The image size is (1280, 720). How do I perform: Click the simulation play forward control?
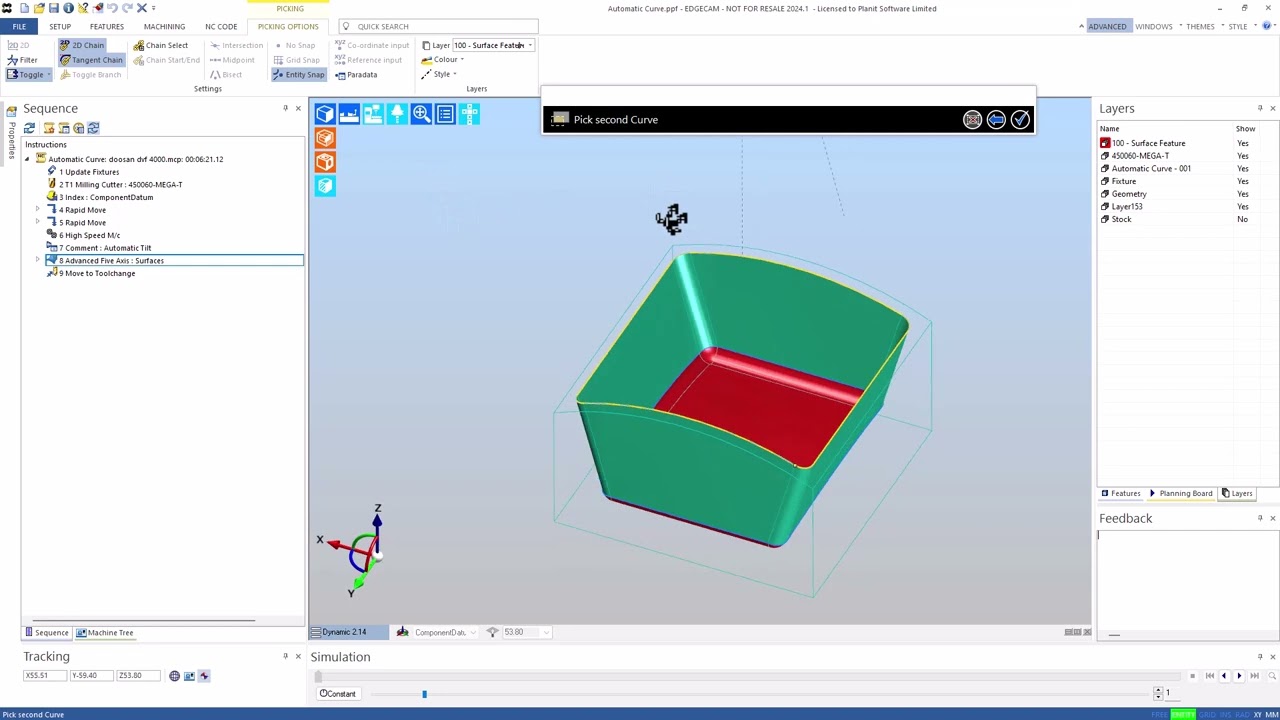pos(1239,677)
